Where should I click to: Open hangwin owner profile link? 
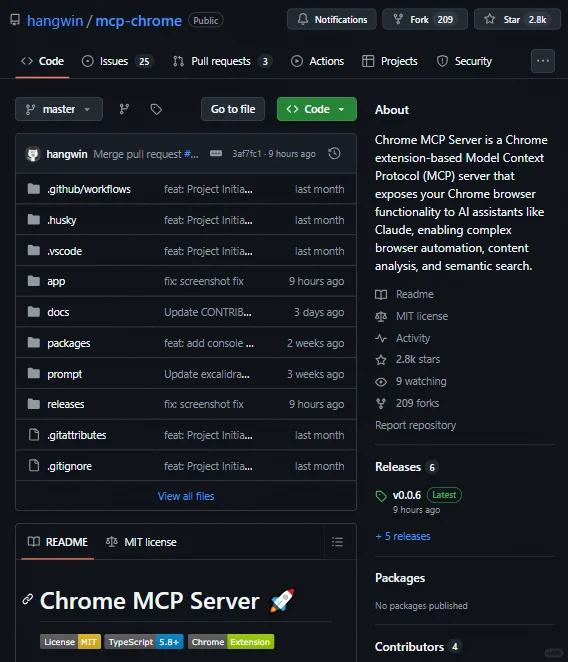(55, 21)
